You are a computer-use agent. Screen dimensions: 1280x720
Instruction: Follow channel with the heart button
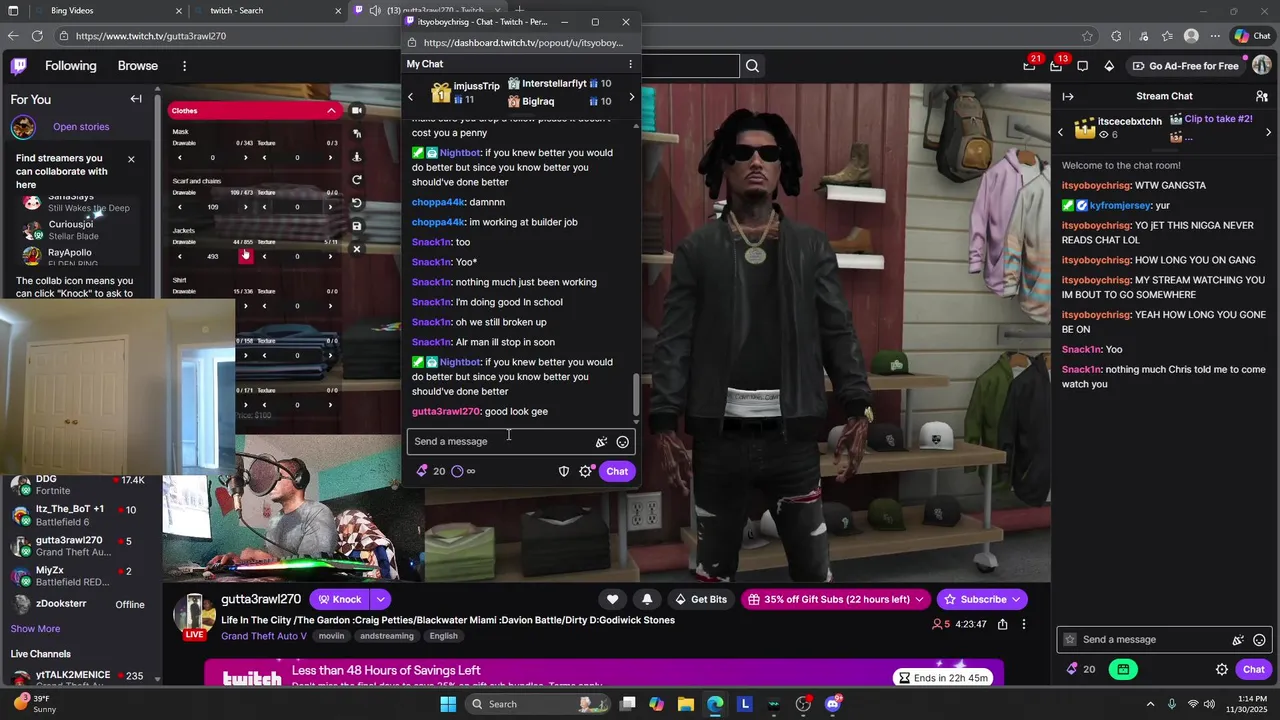tap(612, 599)
